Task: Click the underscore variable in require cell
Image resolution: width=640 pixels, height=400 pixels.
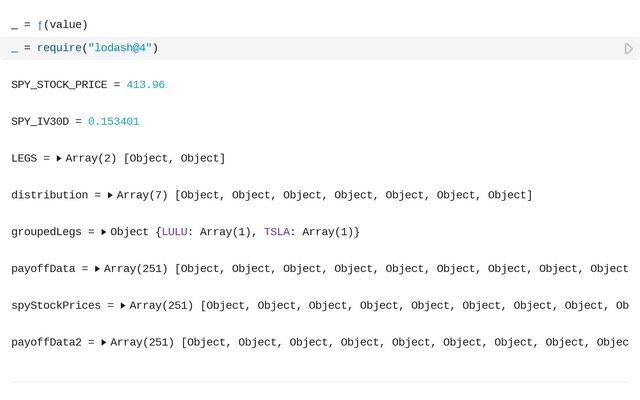Action: [14, 48]
